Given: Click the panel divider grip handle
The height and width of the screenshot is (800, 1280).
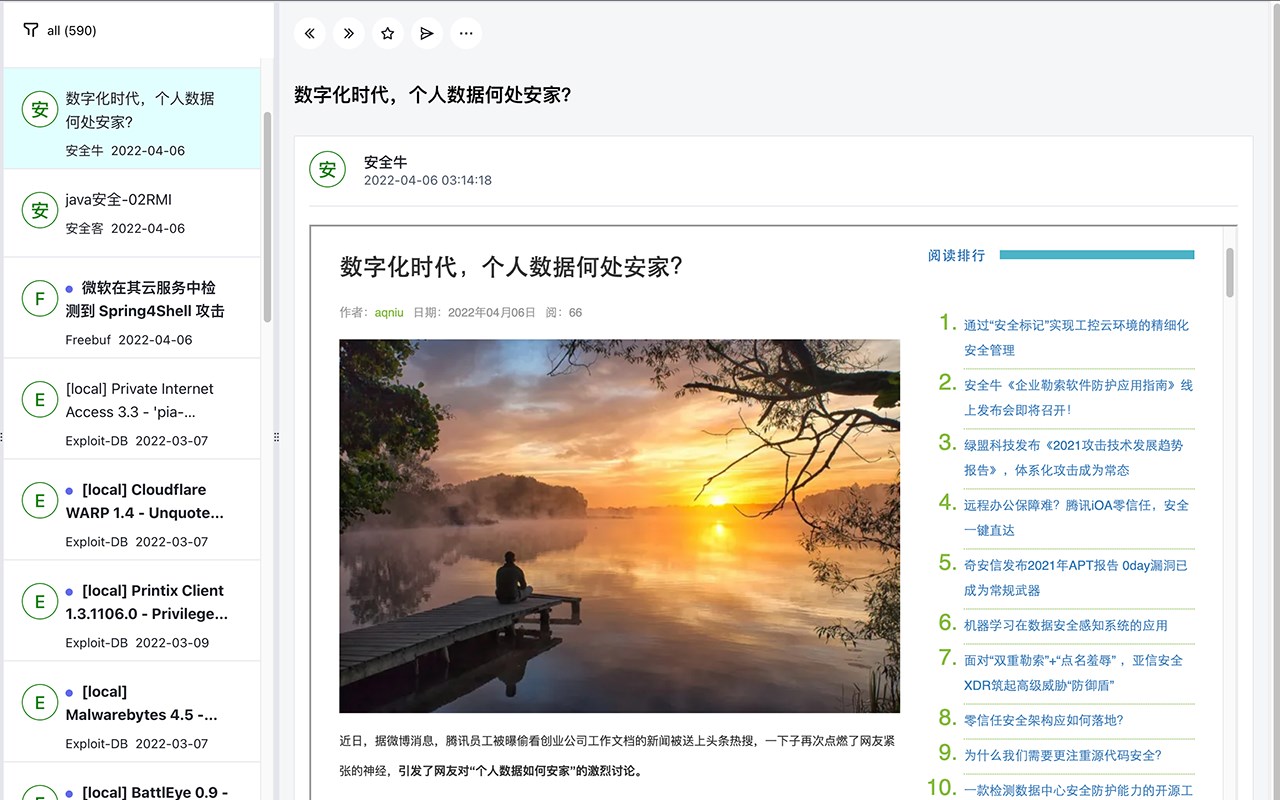Looking at the screenshot, I should [276, 437].
